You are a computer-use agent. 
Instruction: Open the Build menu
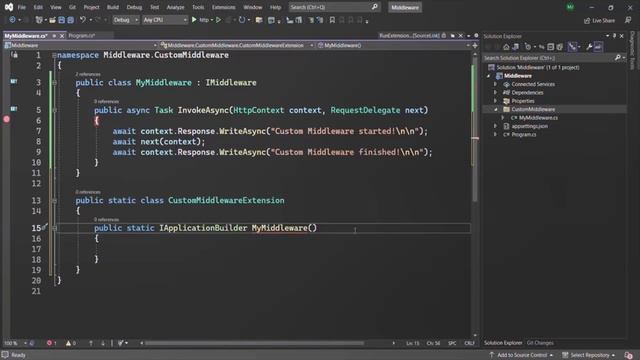click(113, 7)
